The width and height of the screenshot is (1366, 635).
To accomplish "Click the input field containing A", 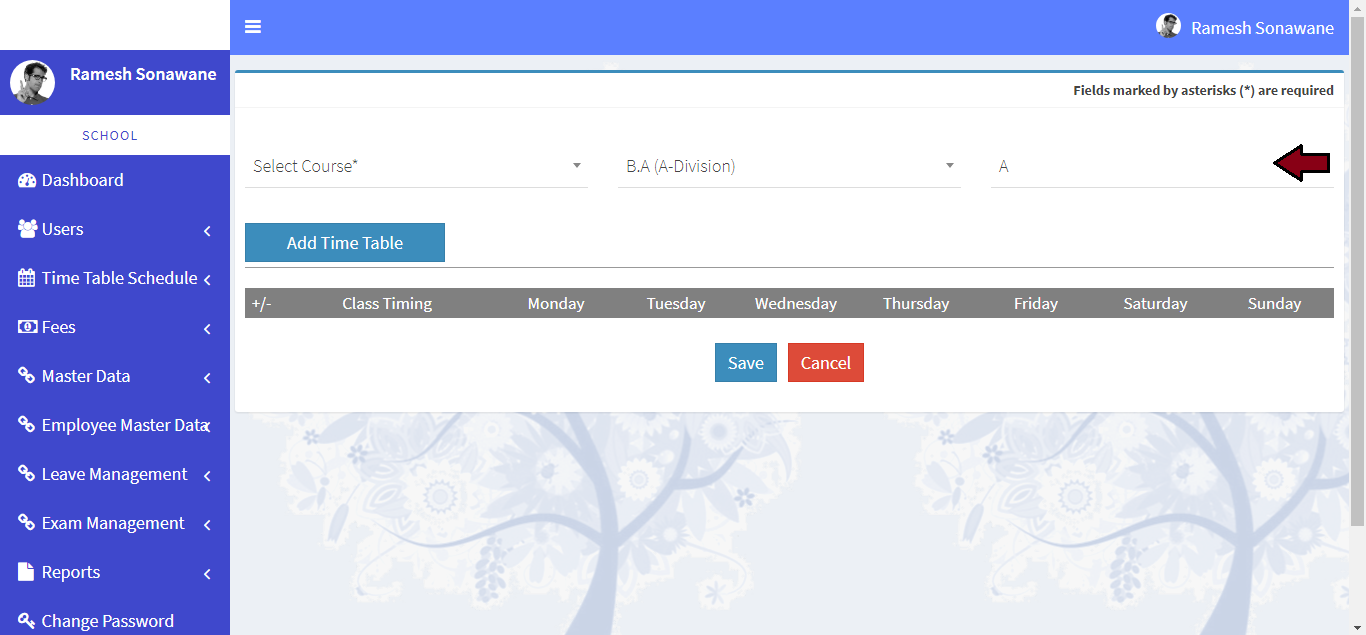I will point(1130,166).
